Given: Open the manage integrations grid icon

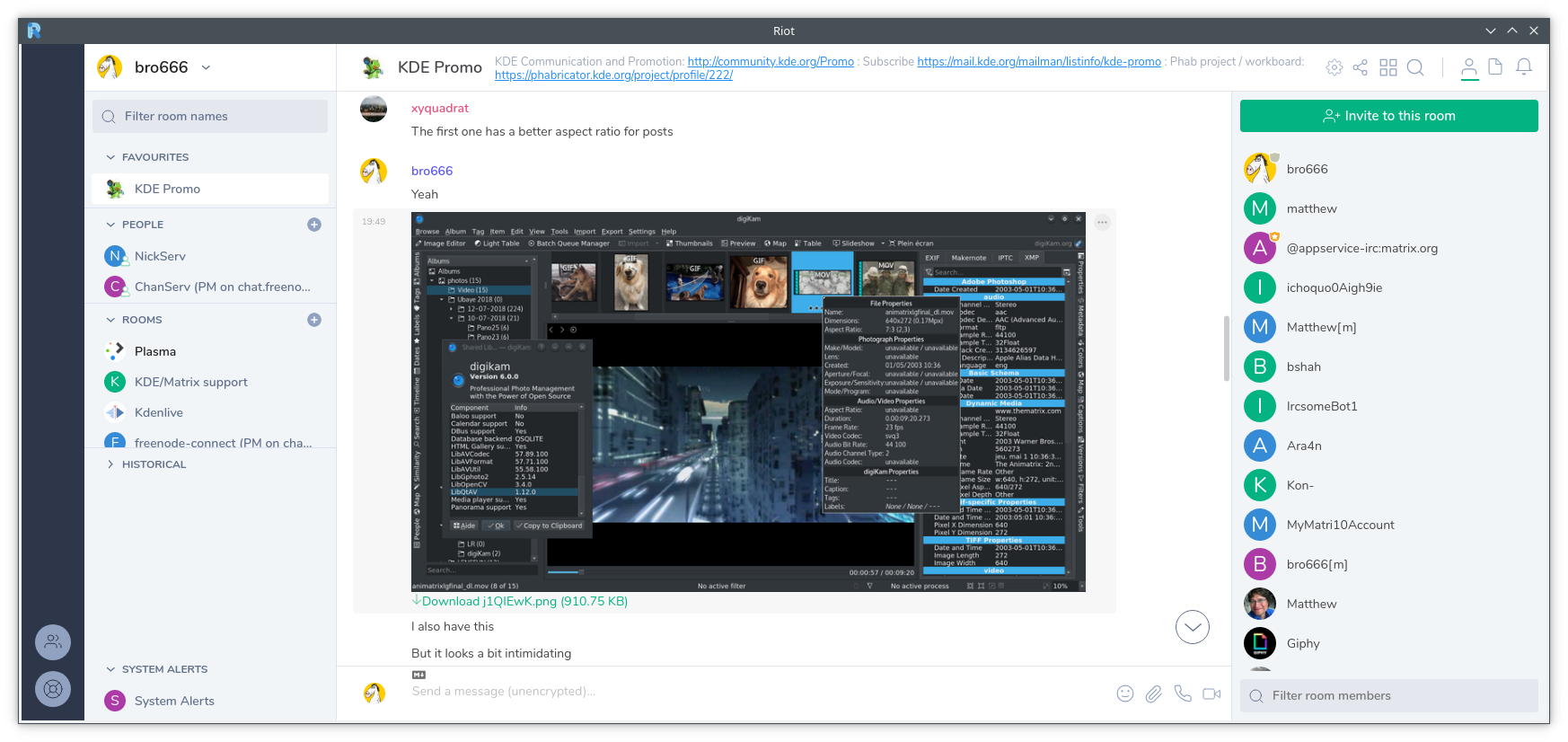Looking at the screenshot, I should click(x=1388, y=67).
